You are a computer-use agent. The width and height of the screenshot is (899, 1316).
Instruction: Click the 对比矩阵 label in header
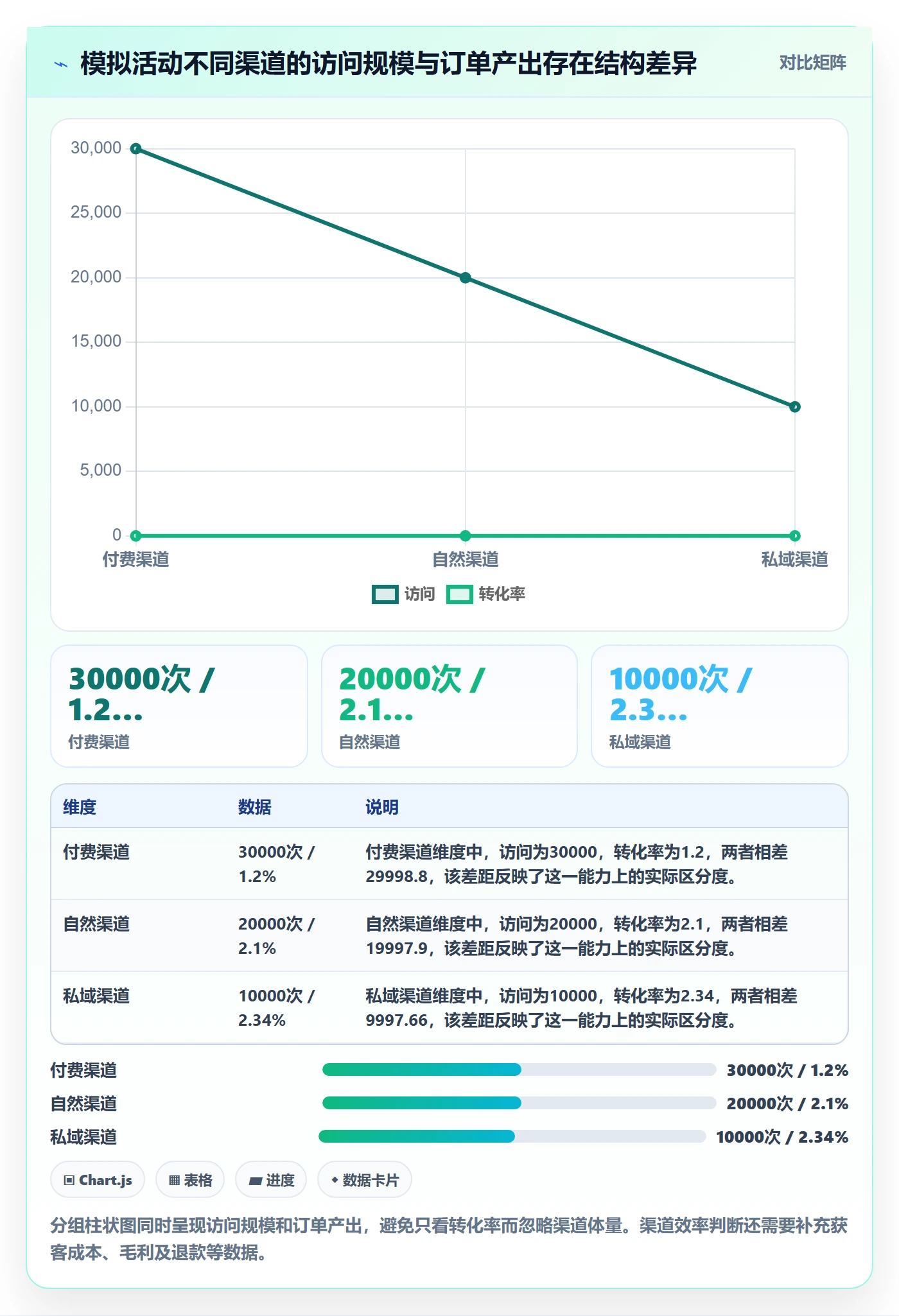pos(812,63)
